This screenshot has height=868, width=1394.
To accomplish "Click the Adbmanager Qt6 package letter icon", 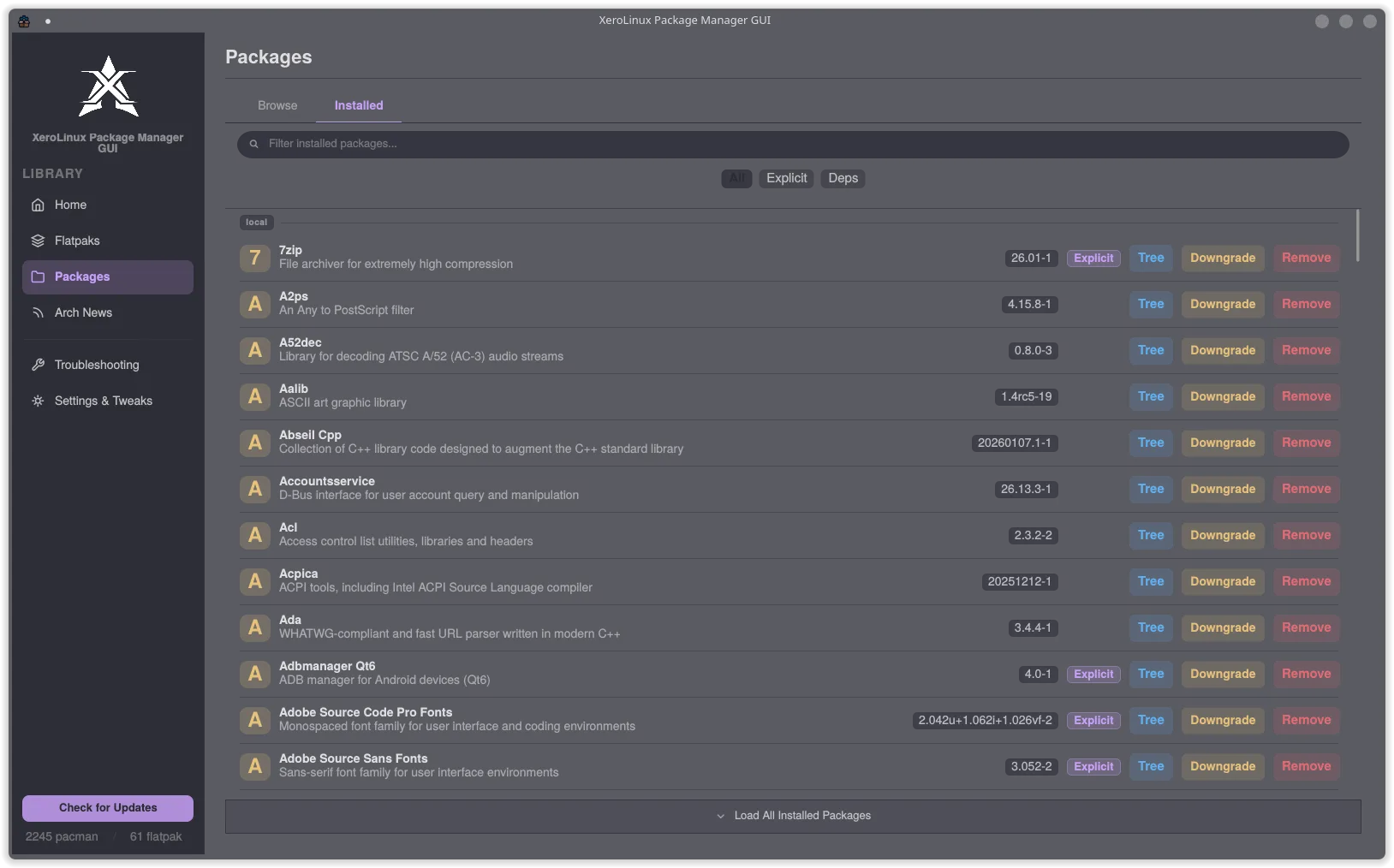I will pyautogui.click(x=255, y=674).
